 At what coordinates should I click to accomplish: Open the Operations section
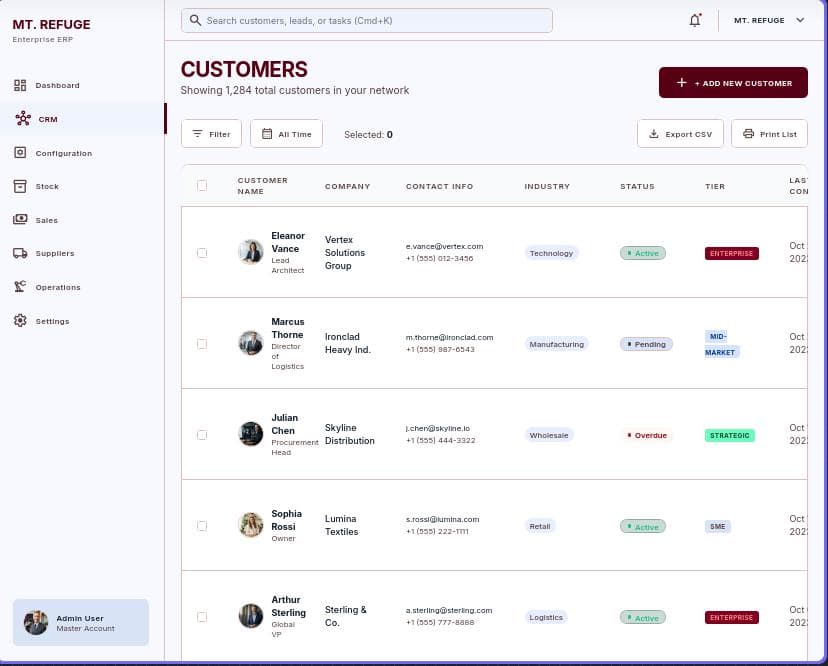(x=82, y=287)
